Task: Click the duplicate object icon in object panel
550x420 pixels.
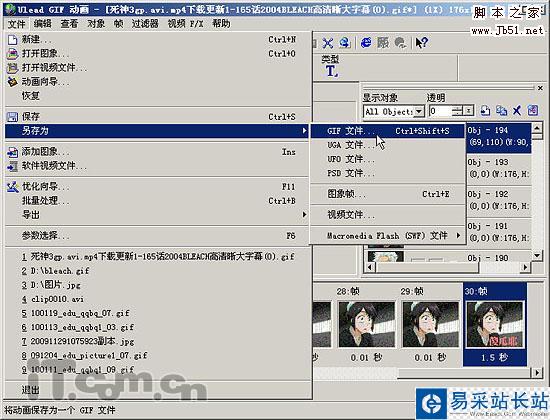Action: click(501, 111)
